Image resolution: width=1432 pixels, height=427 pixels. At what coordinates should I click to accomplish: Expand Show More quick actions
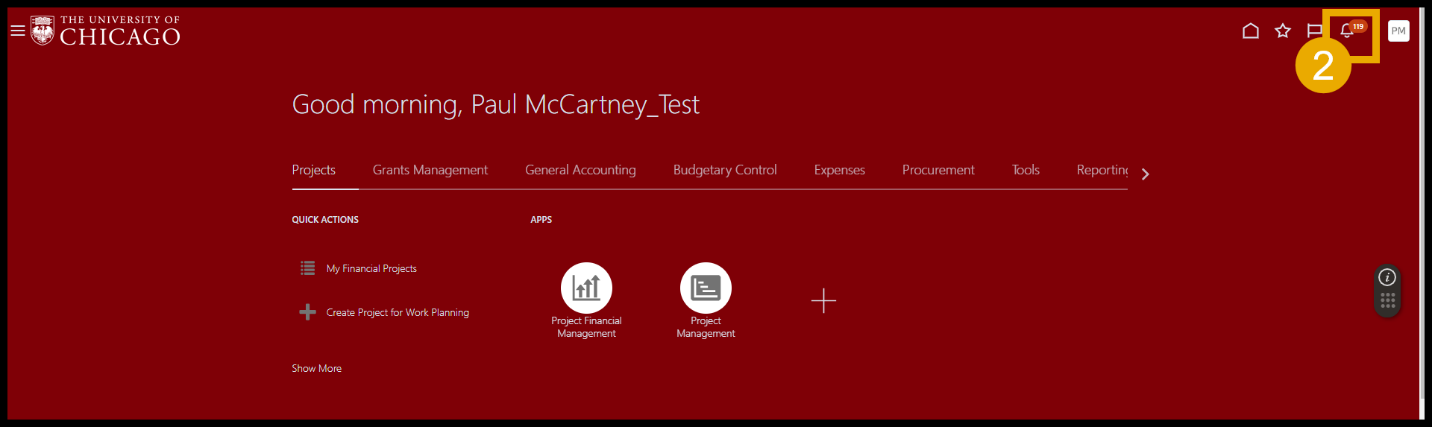coord(316,368)
